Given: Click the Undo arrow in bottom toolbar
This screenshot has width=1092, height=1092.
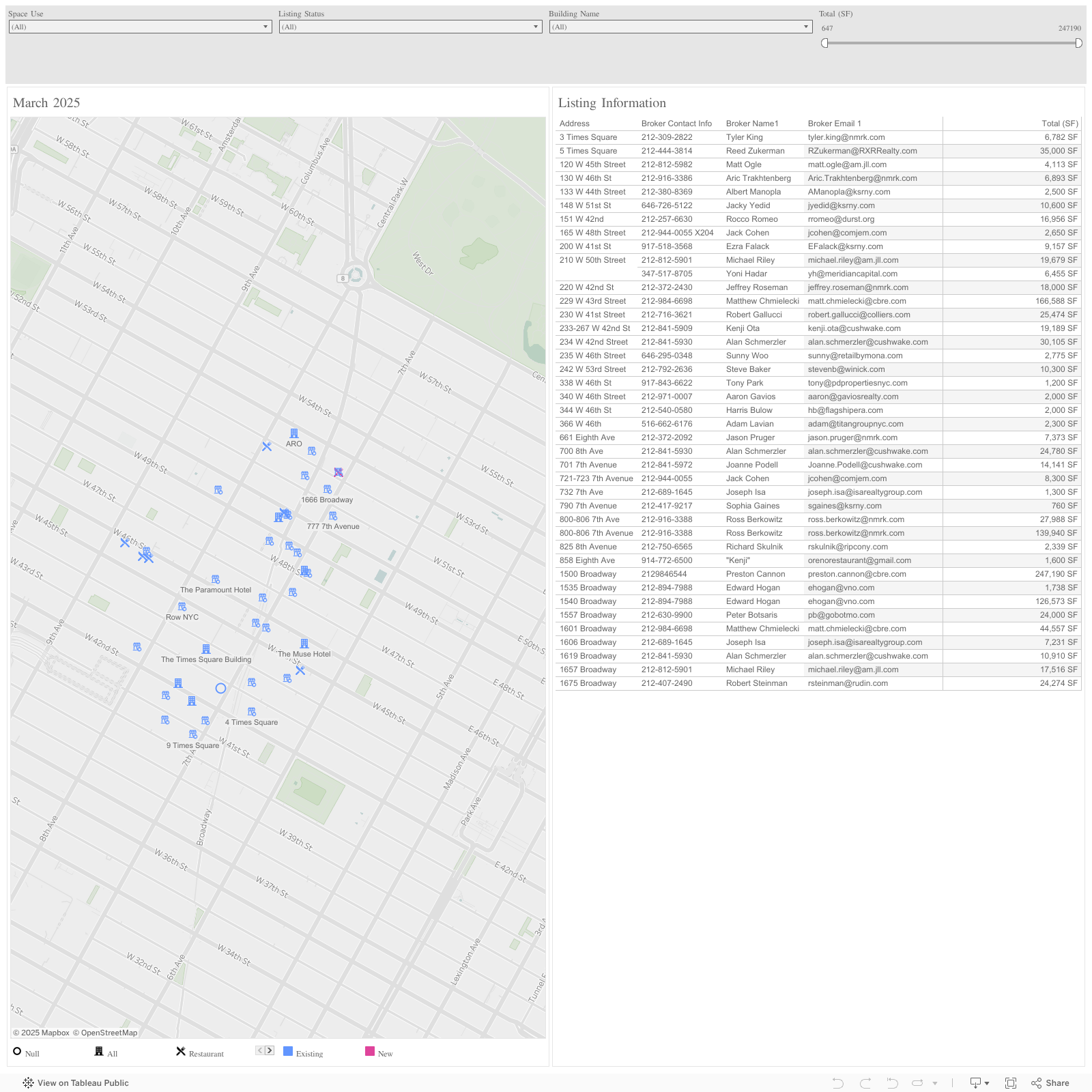Looking at the screenshot, I should (838, 1083).
